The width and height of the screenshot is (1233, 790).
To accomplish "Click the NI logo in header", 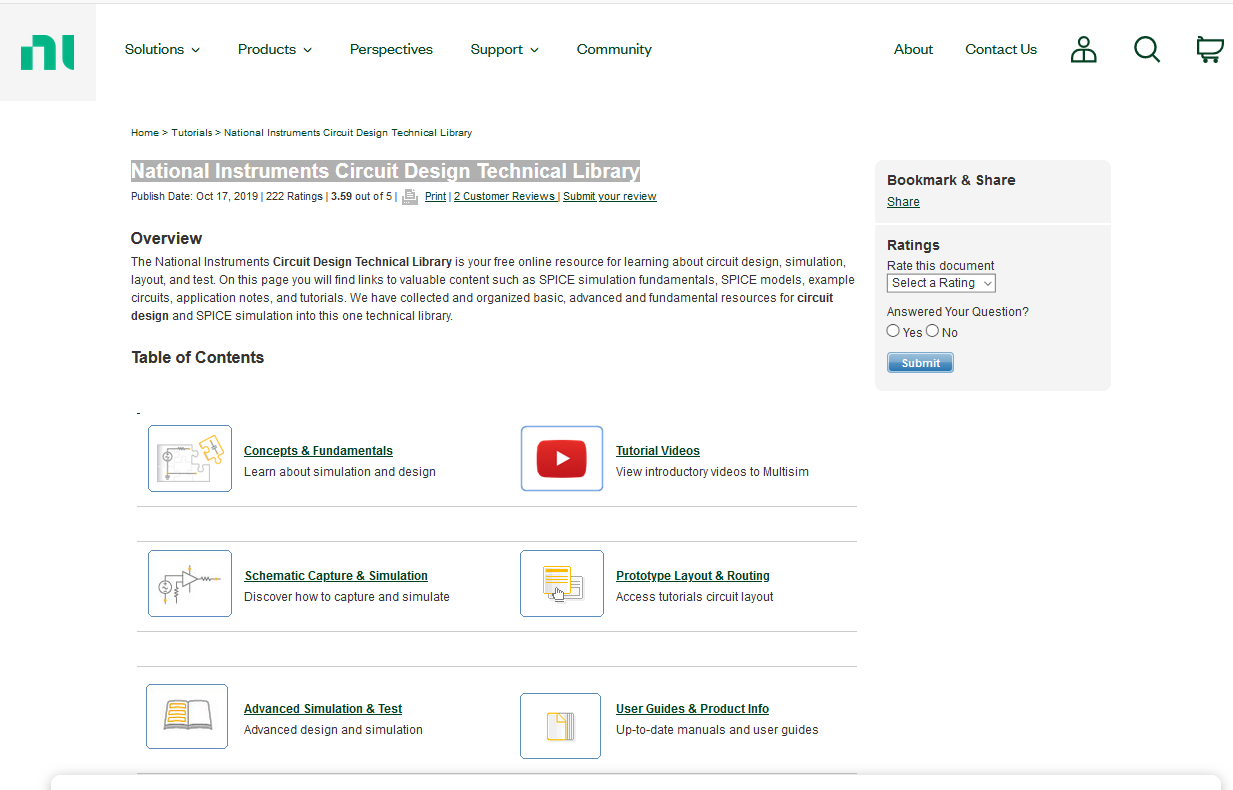I will [47, 52].
